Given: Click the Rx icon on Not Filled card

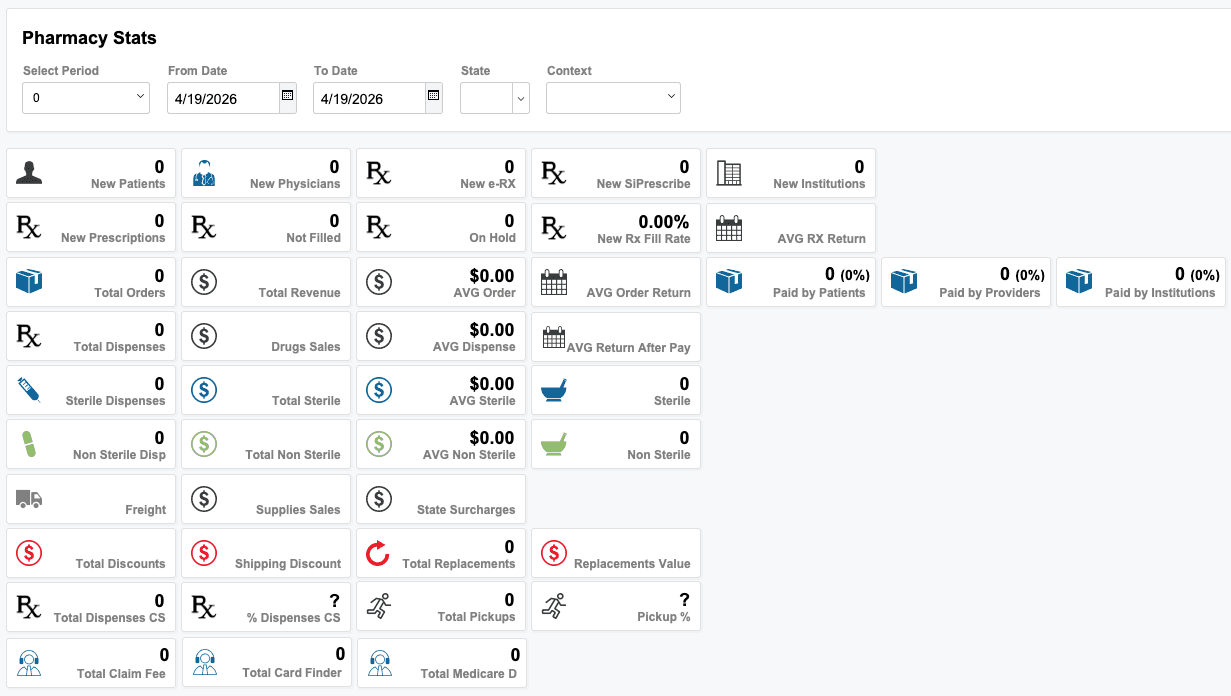Looking at the screenshot, I should [x=204, y=227].
